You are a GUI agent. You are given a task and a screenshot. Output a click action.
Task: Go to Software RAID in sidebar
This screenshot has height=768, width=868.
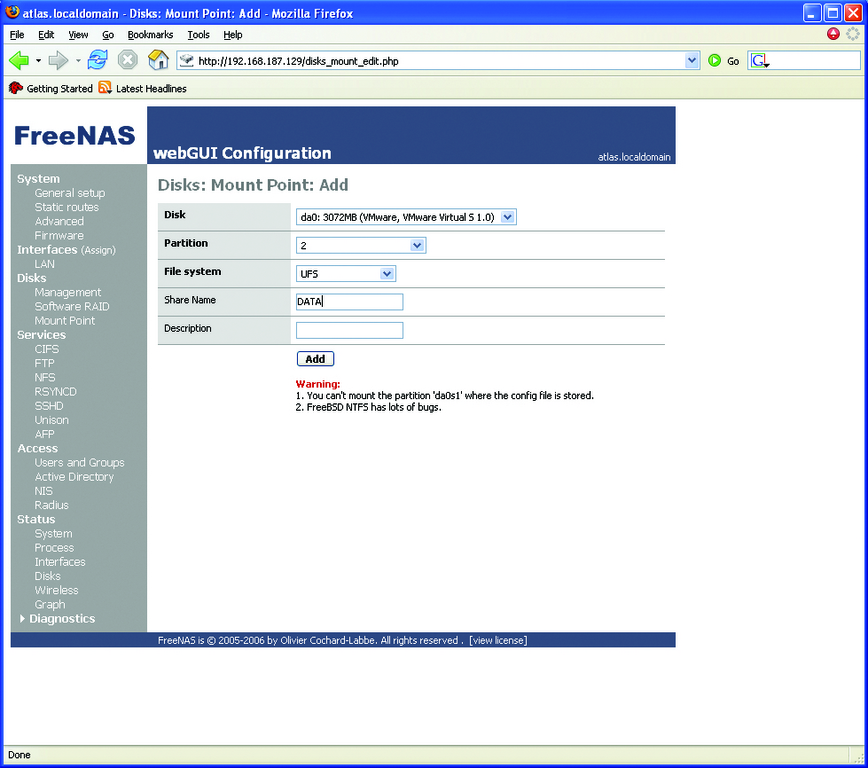tap(72, 307)
